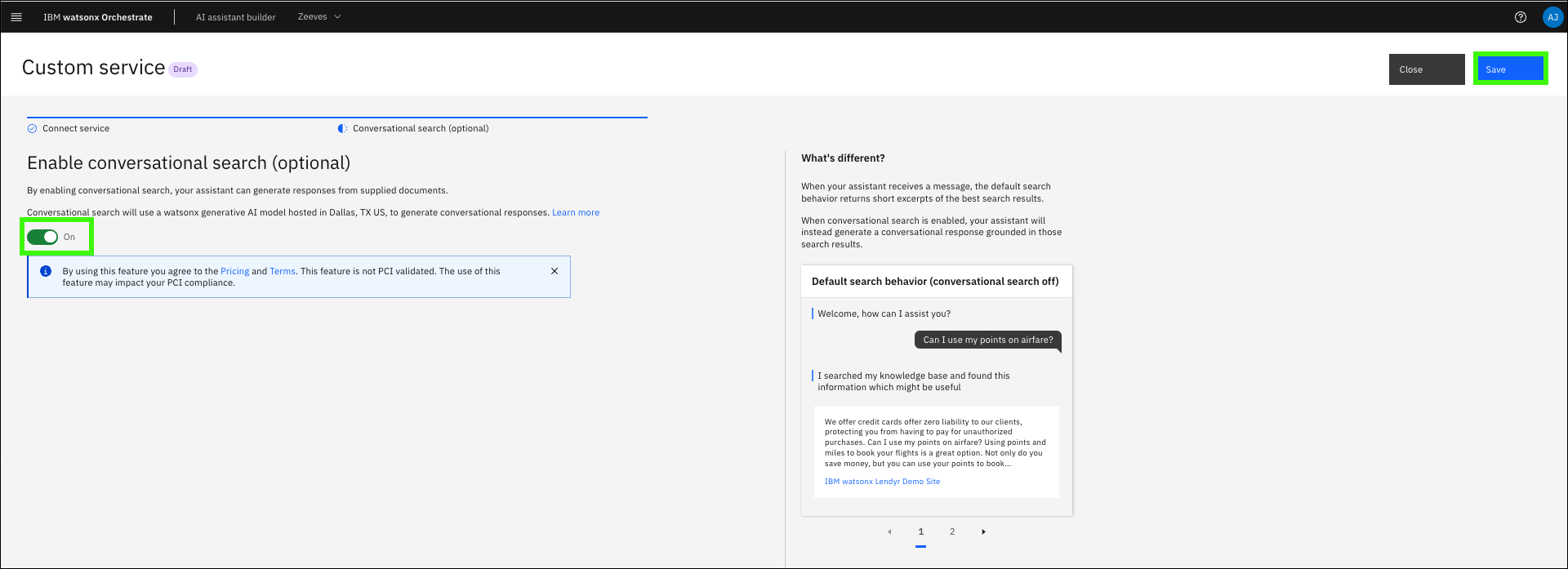1568x569 pixels.
Task: Open the IBM watsonx Lendyr Demo Site link
Action: click(882, 482)
